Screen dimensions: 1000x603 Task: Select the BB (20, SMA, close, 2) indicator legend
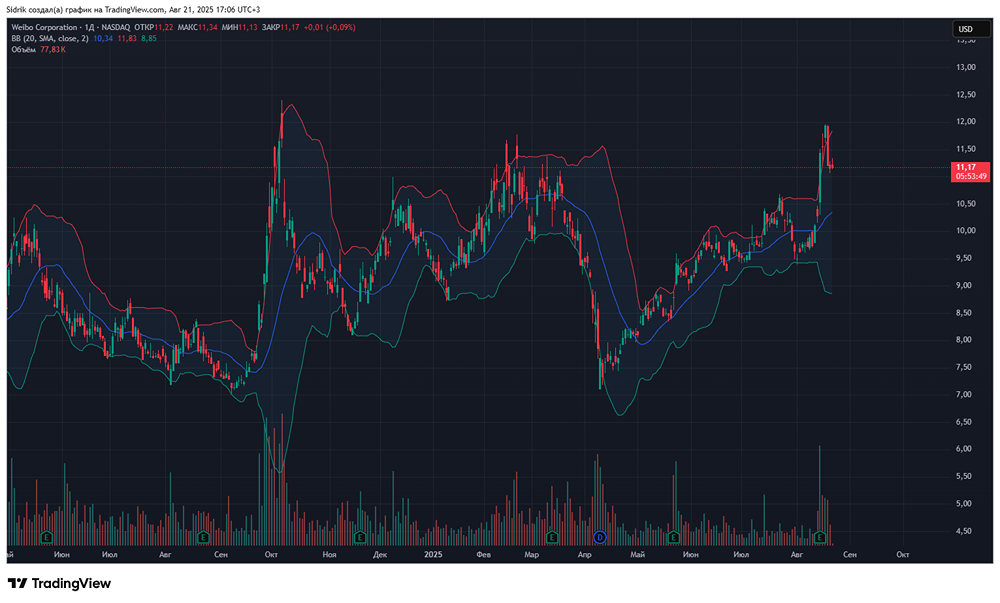coord(50,38)
